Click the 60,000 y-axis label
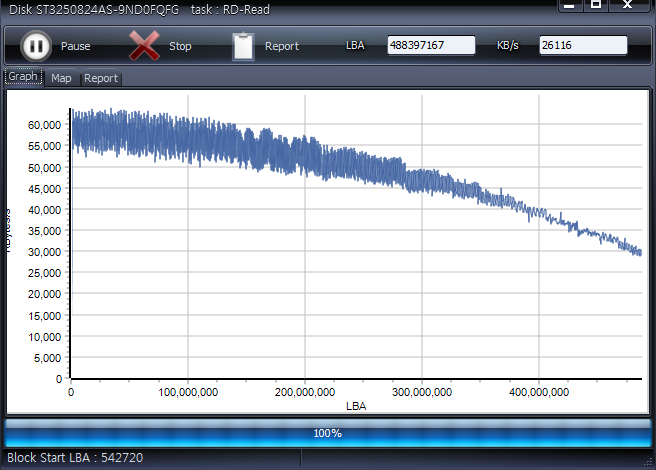The image size is (656, 470). (x=44, y=125)
